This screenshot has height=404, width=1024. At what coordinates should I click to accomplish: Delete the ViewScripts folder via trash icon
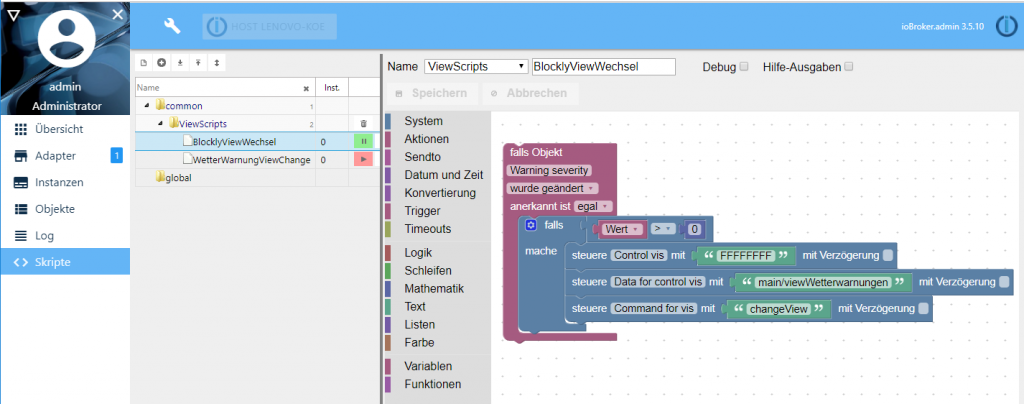pyautogui.click(x=363, y=124)
